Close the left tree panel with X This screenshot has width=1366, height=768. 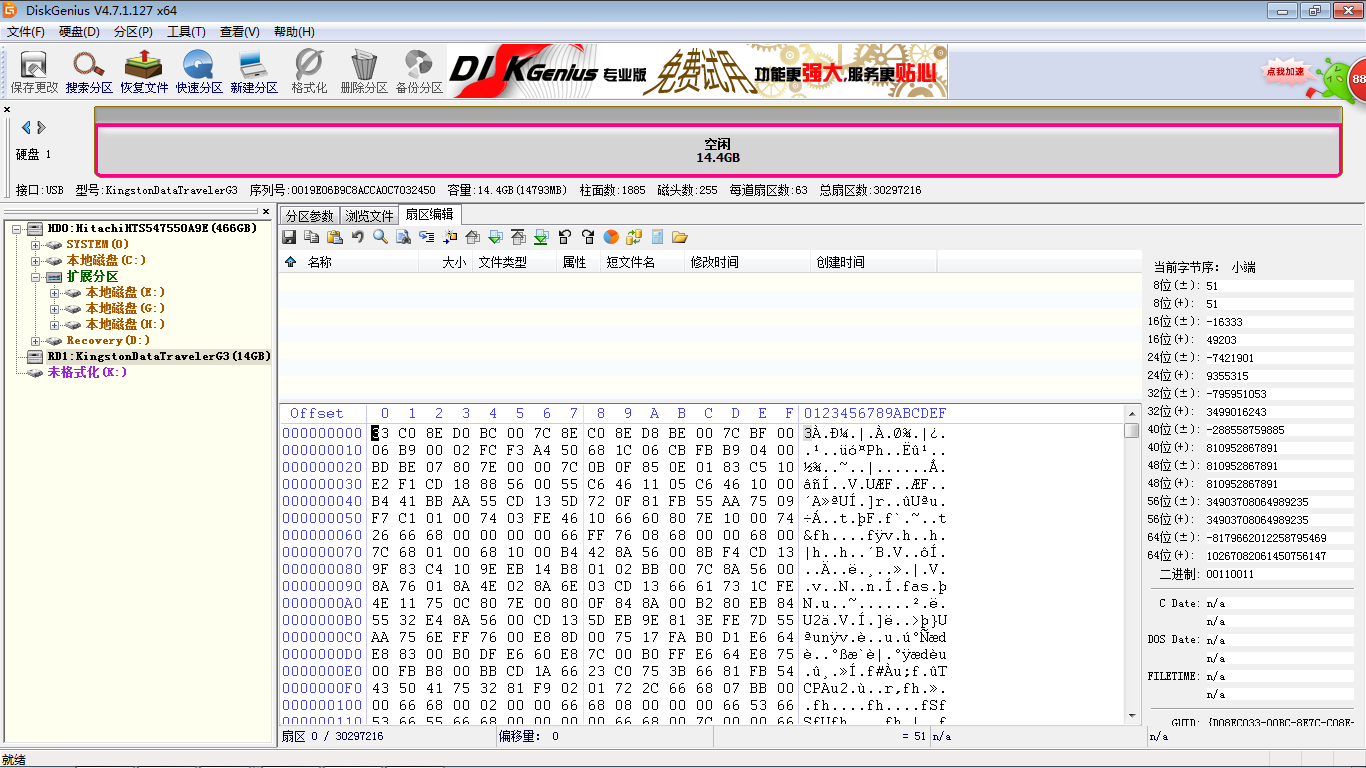(x=266, y=212)
